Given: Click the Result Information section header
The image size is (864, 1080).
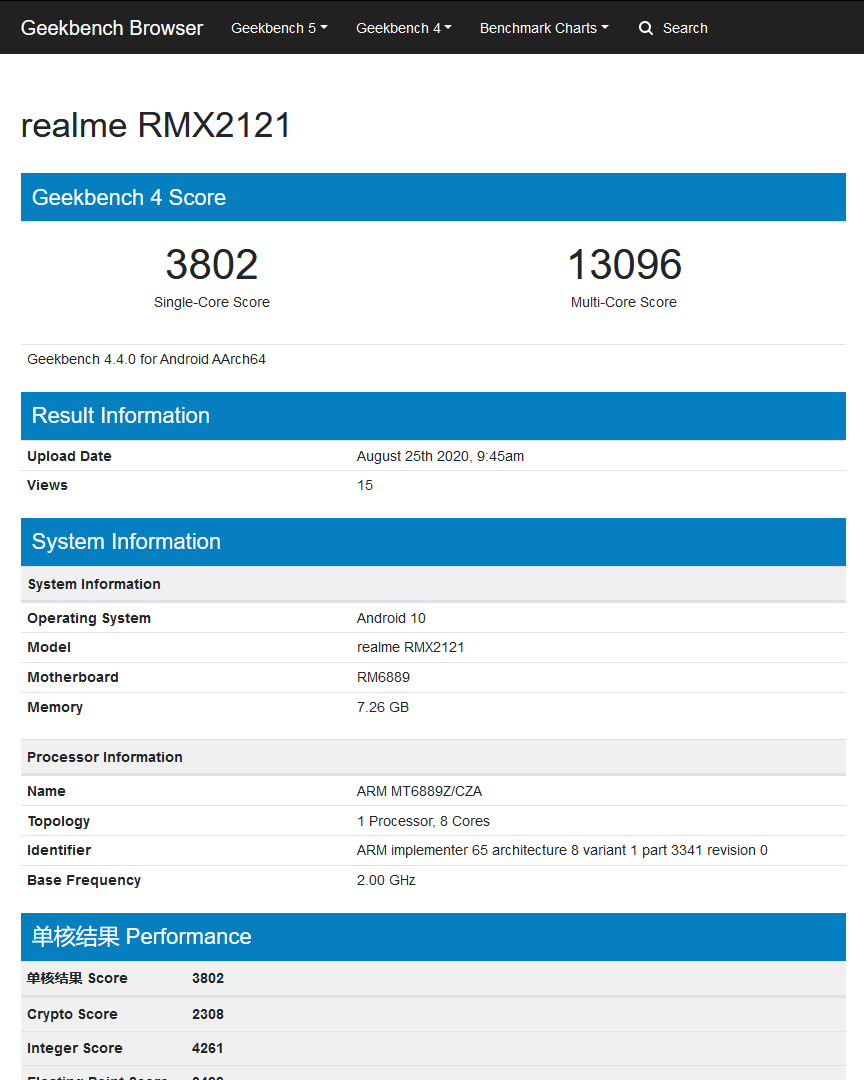Looking at the screenshot, I should (433, 416).
